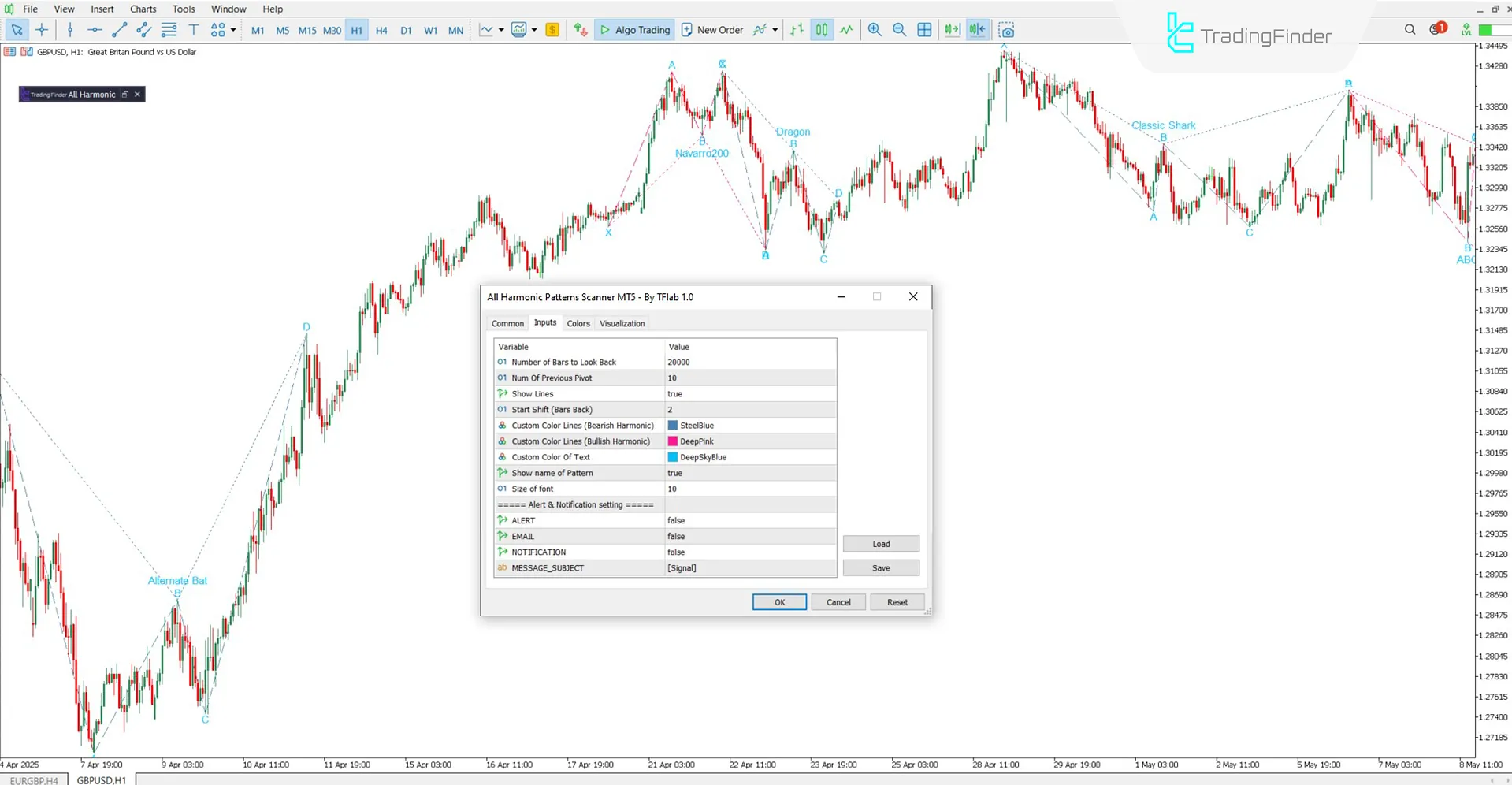Switch to tile windows grid view
Screen dimensions: 1512x785
click(x=924, y=30)
